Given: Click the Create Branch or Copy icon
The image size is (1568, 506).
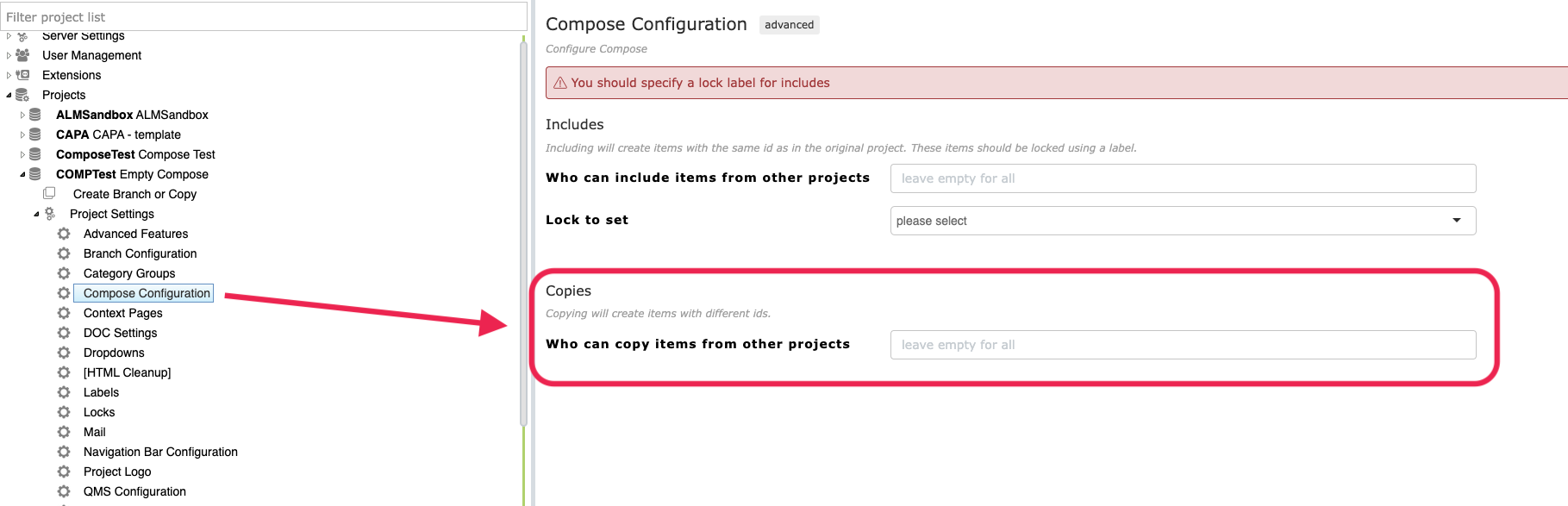Looking at the screenshot, I should pos(49,194).
